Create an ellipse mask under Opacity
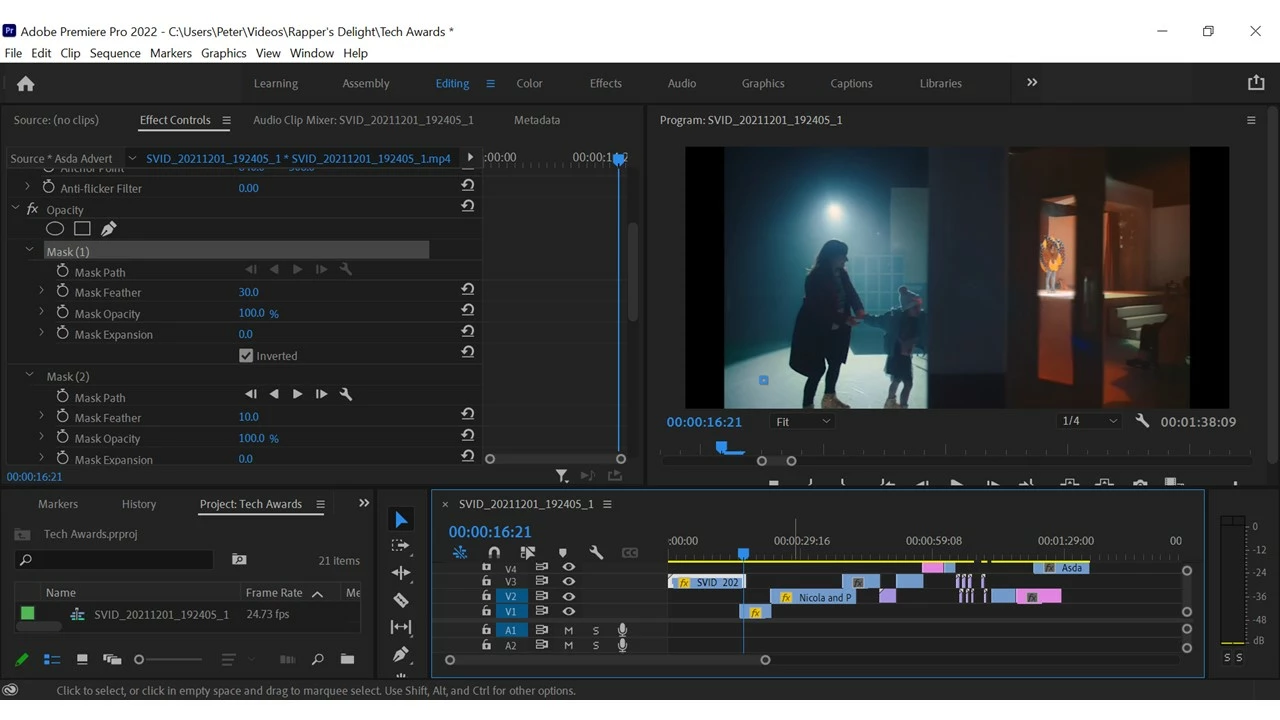The image size is (1280, 720). [55, 229]
